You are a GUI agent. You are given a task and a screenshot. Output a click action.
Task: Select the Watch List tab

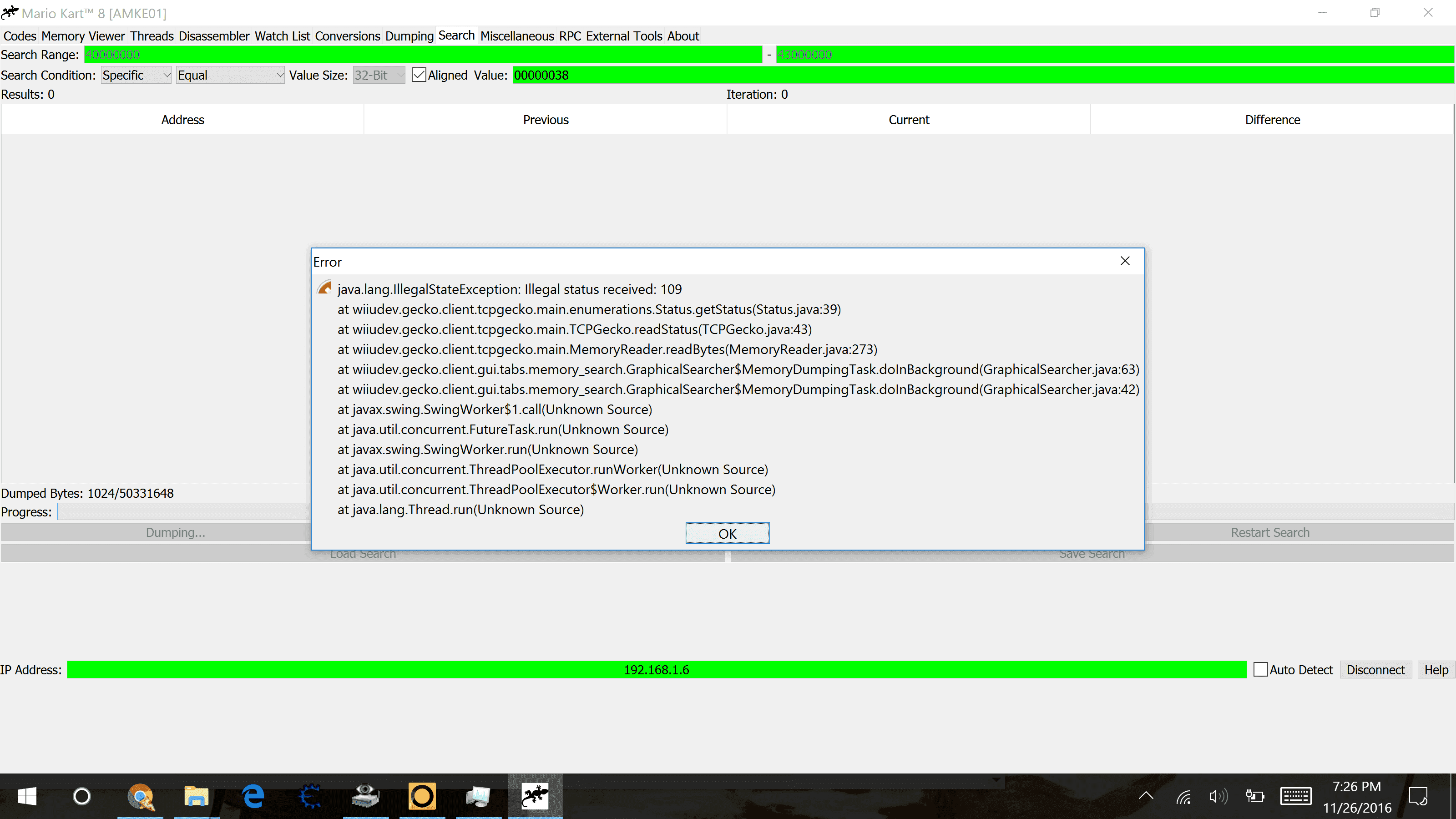coord(283,36)
